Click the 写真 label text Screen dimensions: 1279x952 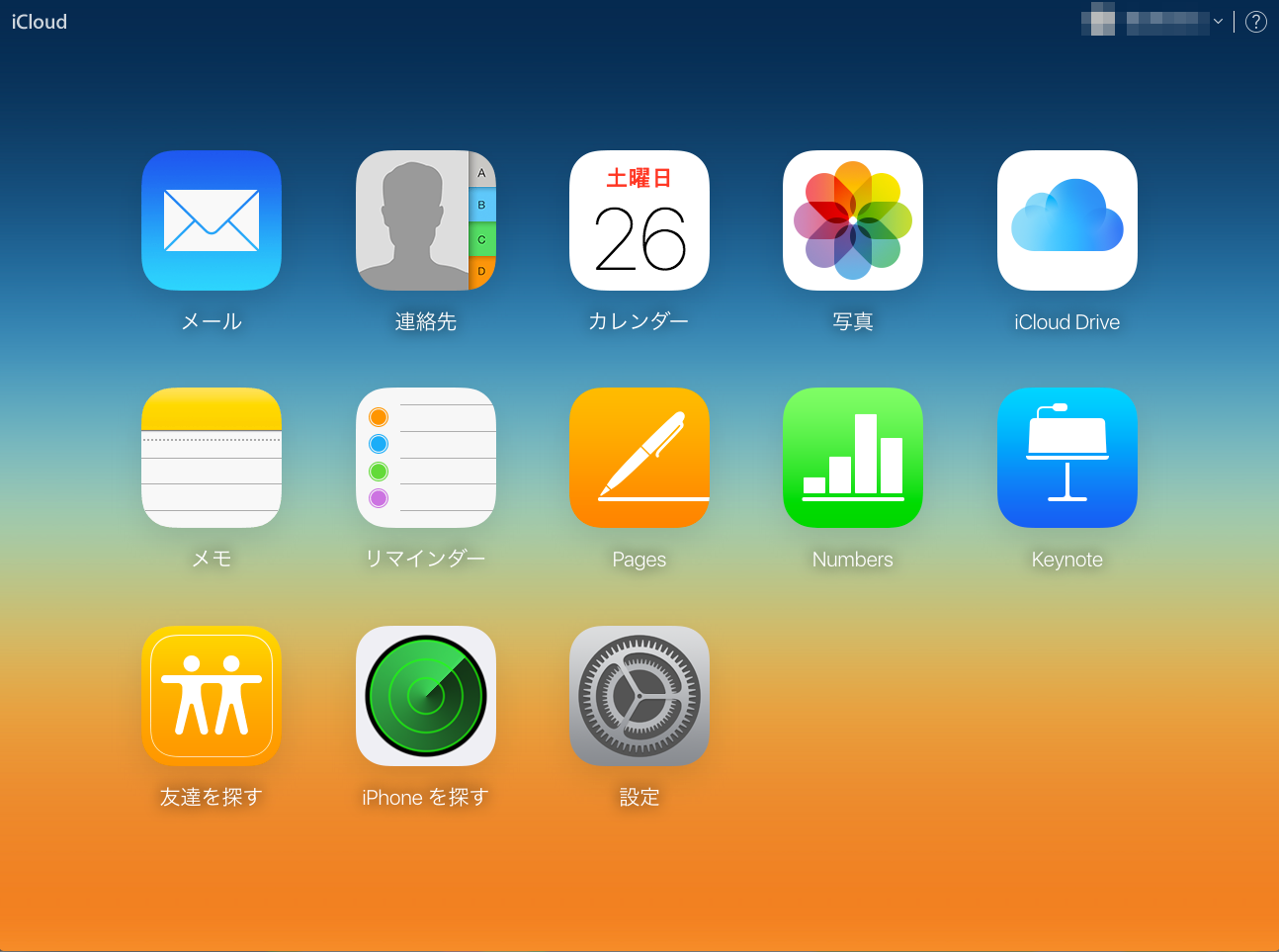(x=853, y=321)
